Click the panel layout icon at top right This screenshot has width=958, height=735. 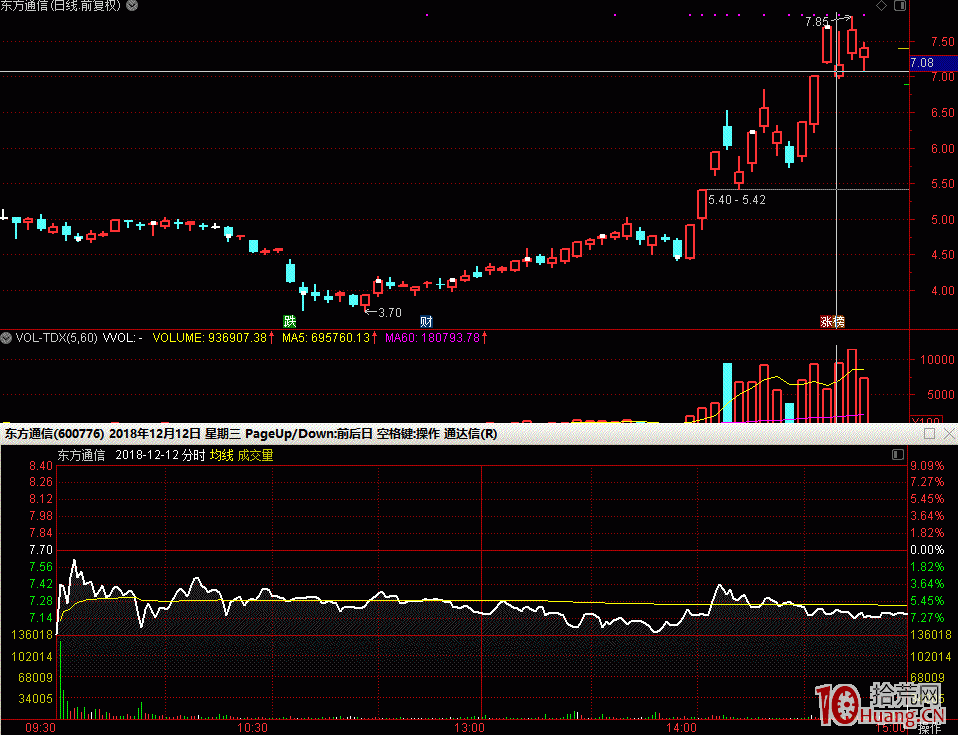pyautogui.click(x=898, y=6)
